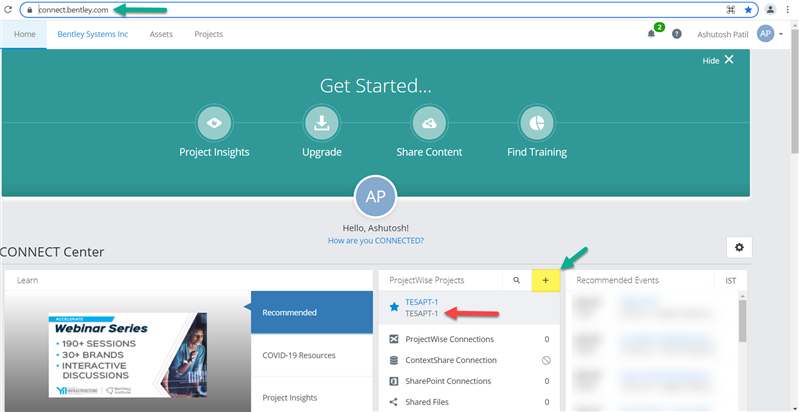Add a new ProjectWise project with plus
This screenshot has height=412, width=799.
(x=546, y=280)
